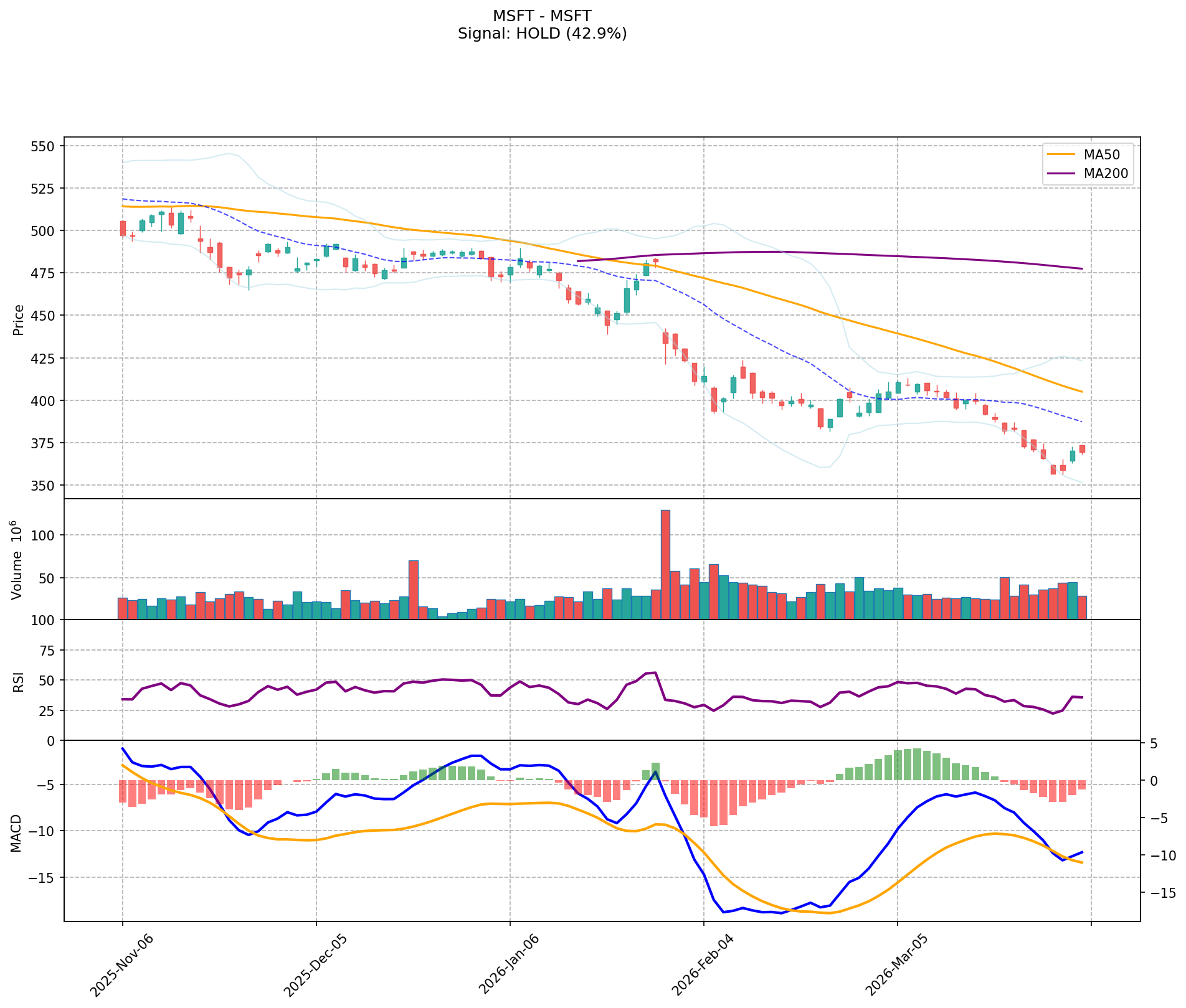Click the RSI y-axis label
Viewport: 1186px width, 1008px height.
[x=19, y=681]
